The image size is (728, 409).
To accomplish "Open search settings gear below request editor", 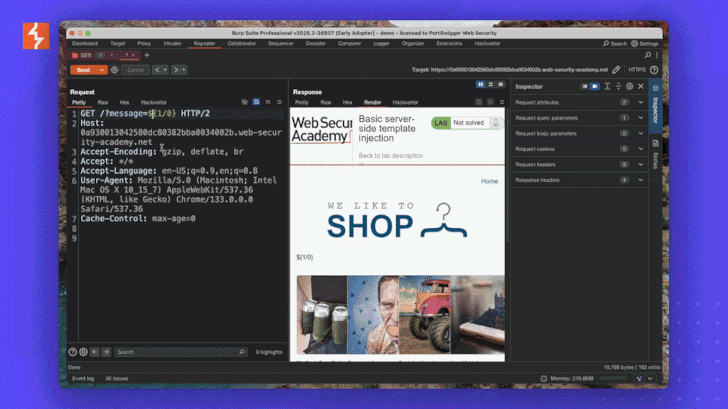I will 83,352.
